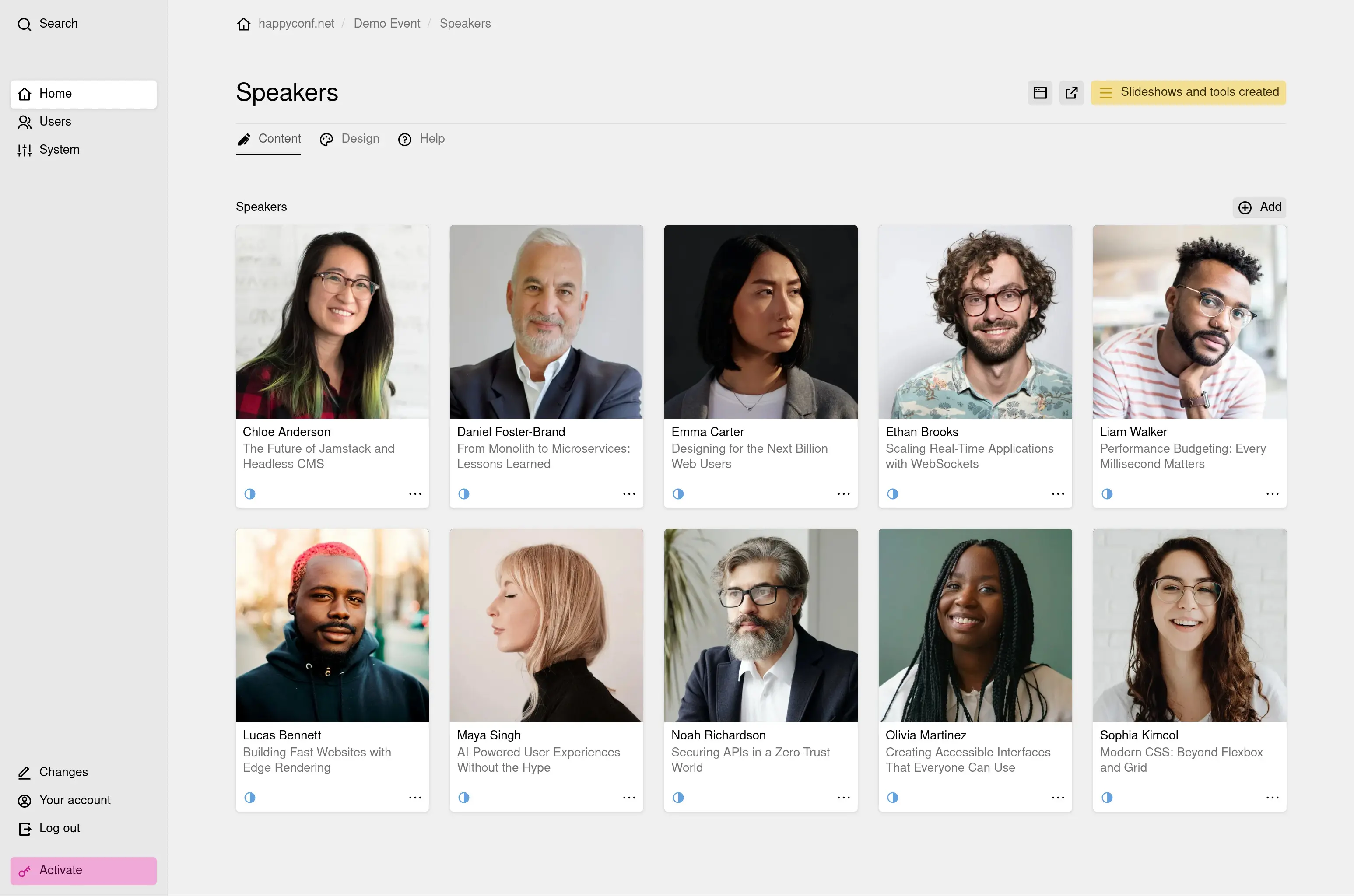Click the home icon in the breadcrumb

click(x=243, y=24)
